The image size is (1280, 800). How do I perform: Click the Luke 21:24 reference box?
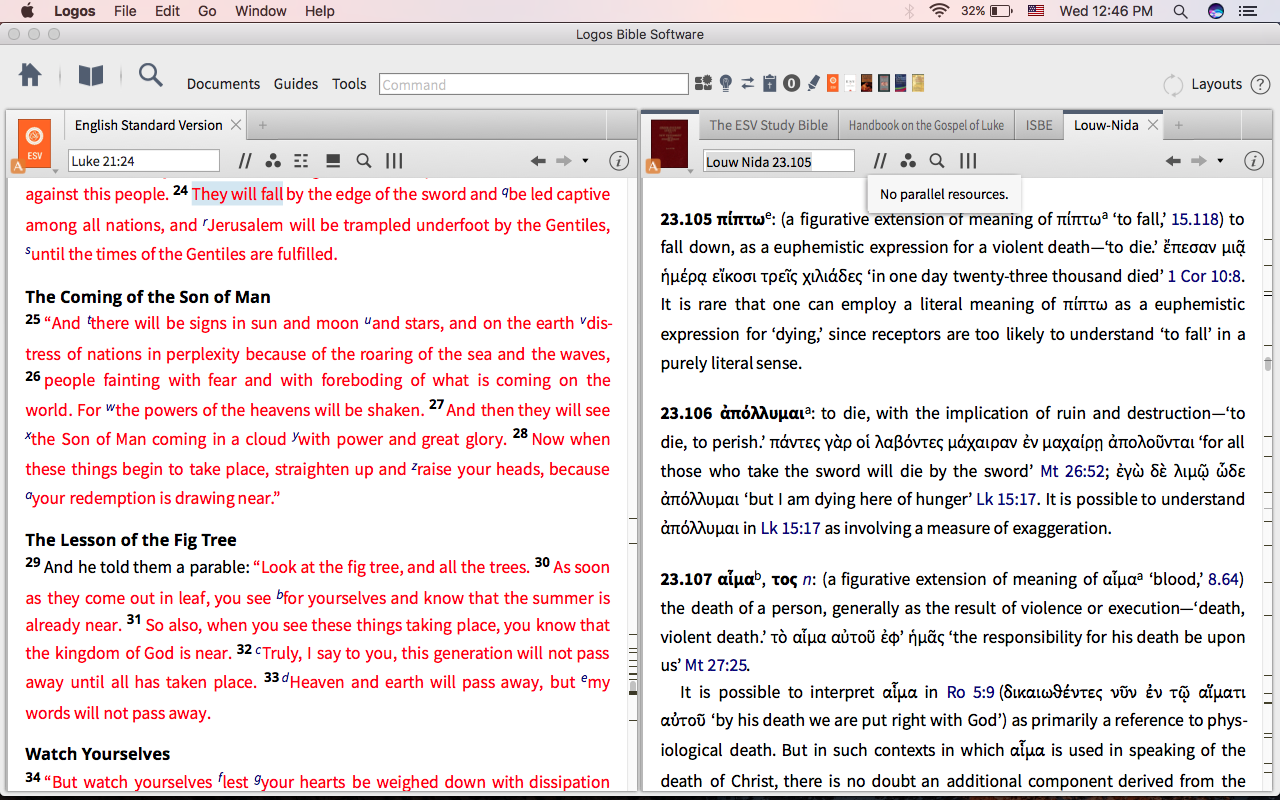(x=144, y=161)
